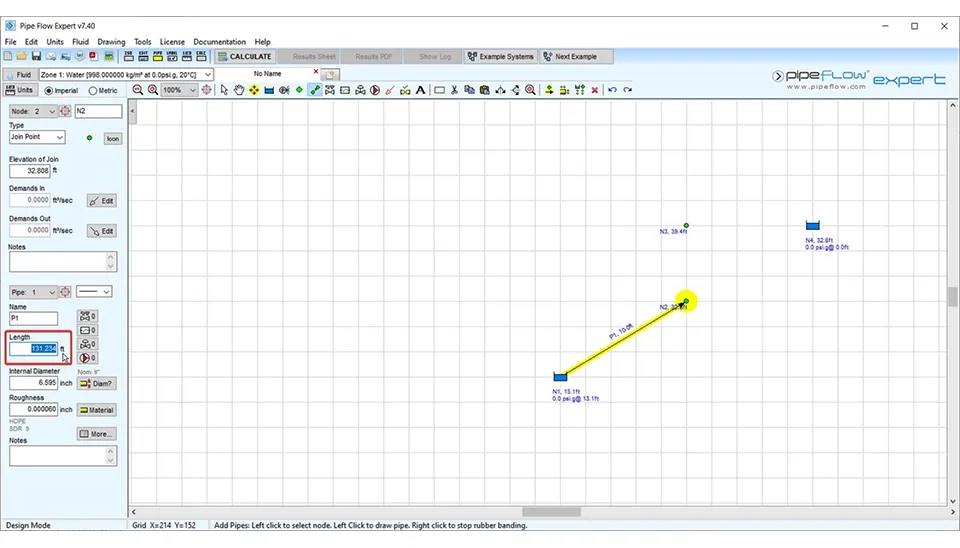960x548 pixels.
Task: Open the pipe line style dropdown
Action: pyautogui.click(x=94, y=292)
